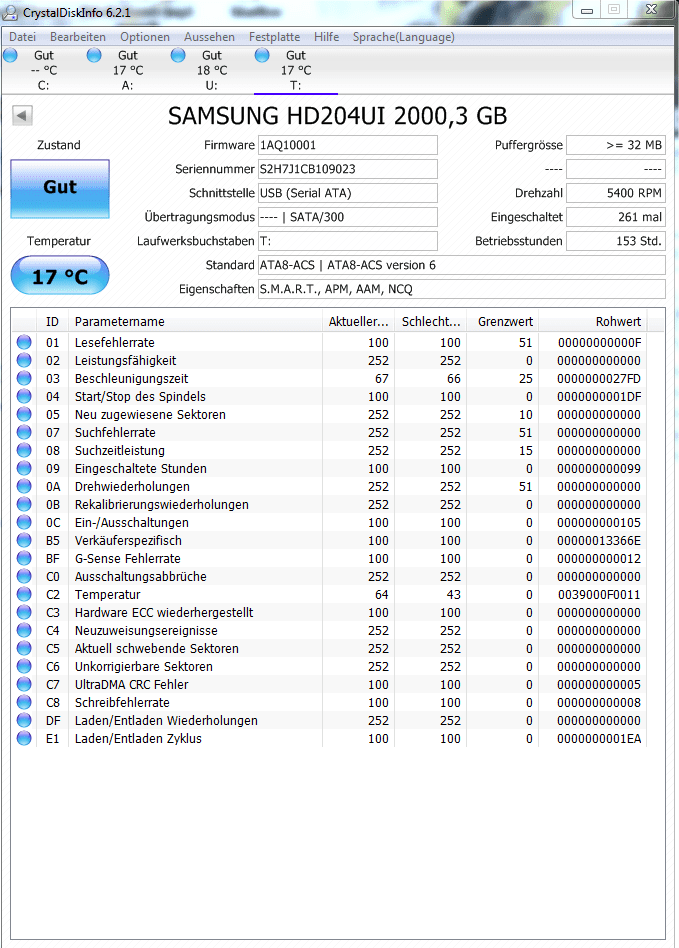Click the Parametername column header

[195, 322]
